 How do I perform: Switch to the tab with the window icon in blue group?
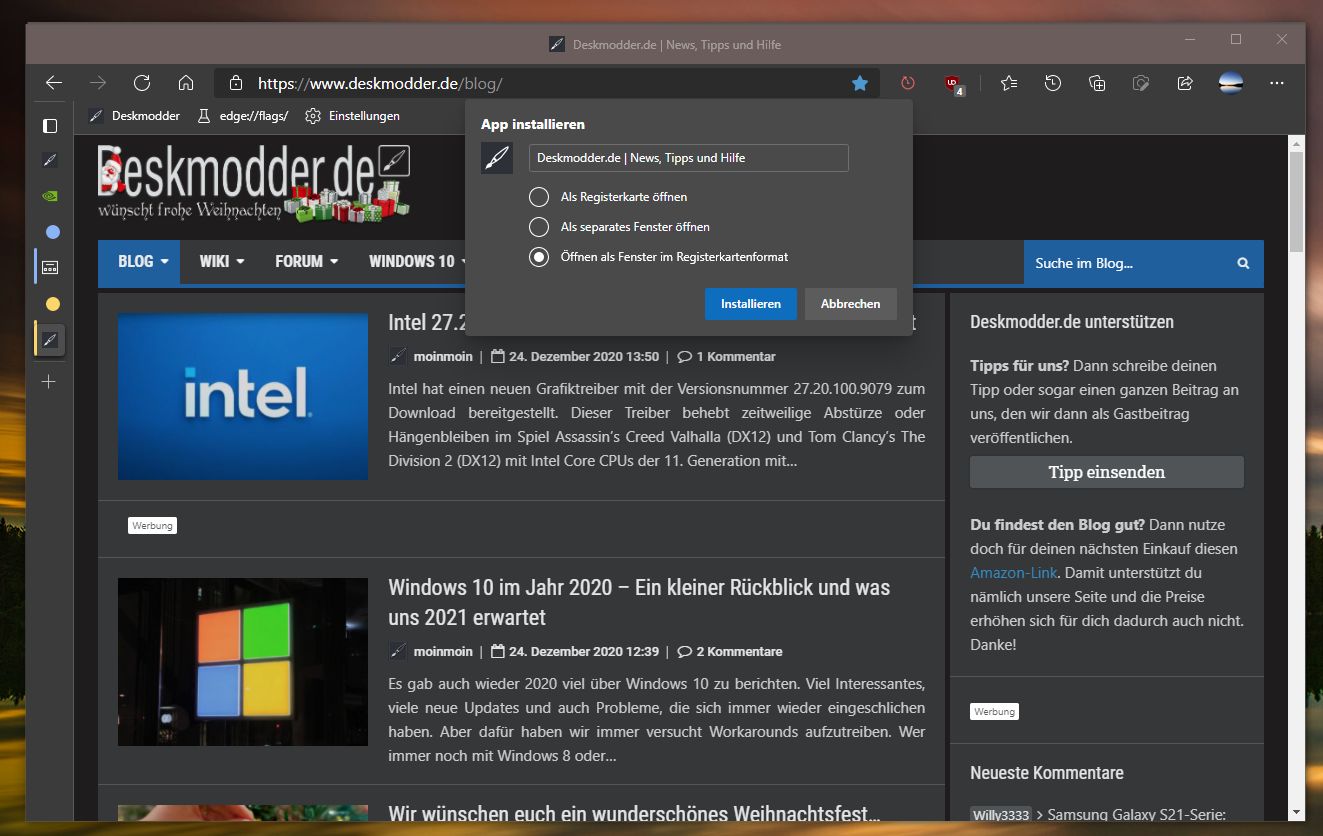(x=50, y=268)
